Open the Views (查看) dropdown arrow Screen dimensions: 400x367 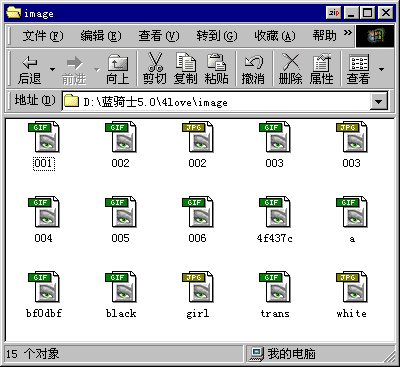point(381,69)
